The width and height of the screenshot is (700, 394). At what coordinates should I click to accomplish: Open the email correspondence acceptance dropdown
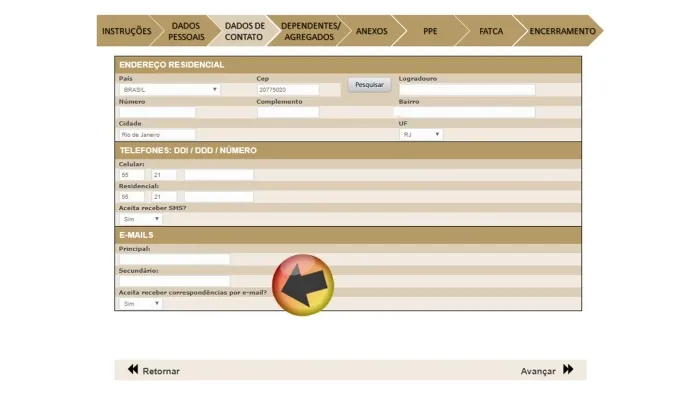[x=140, y=304]
